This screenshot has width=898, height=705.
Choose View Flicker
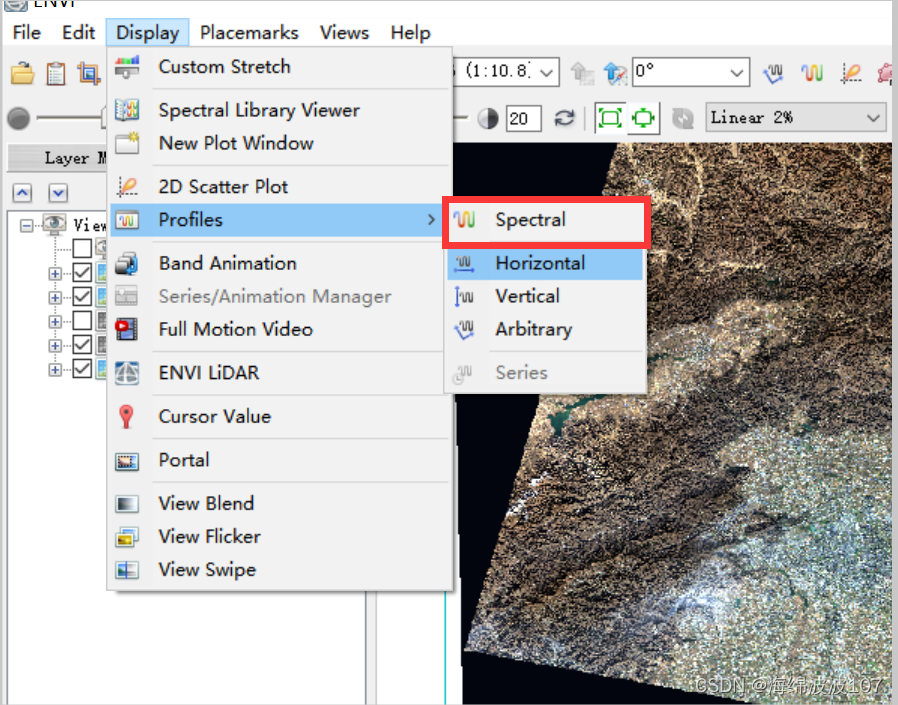point(279,537)
